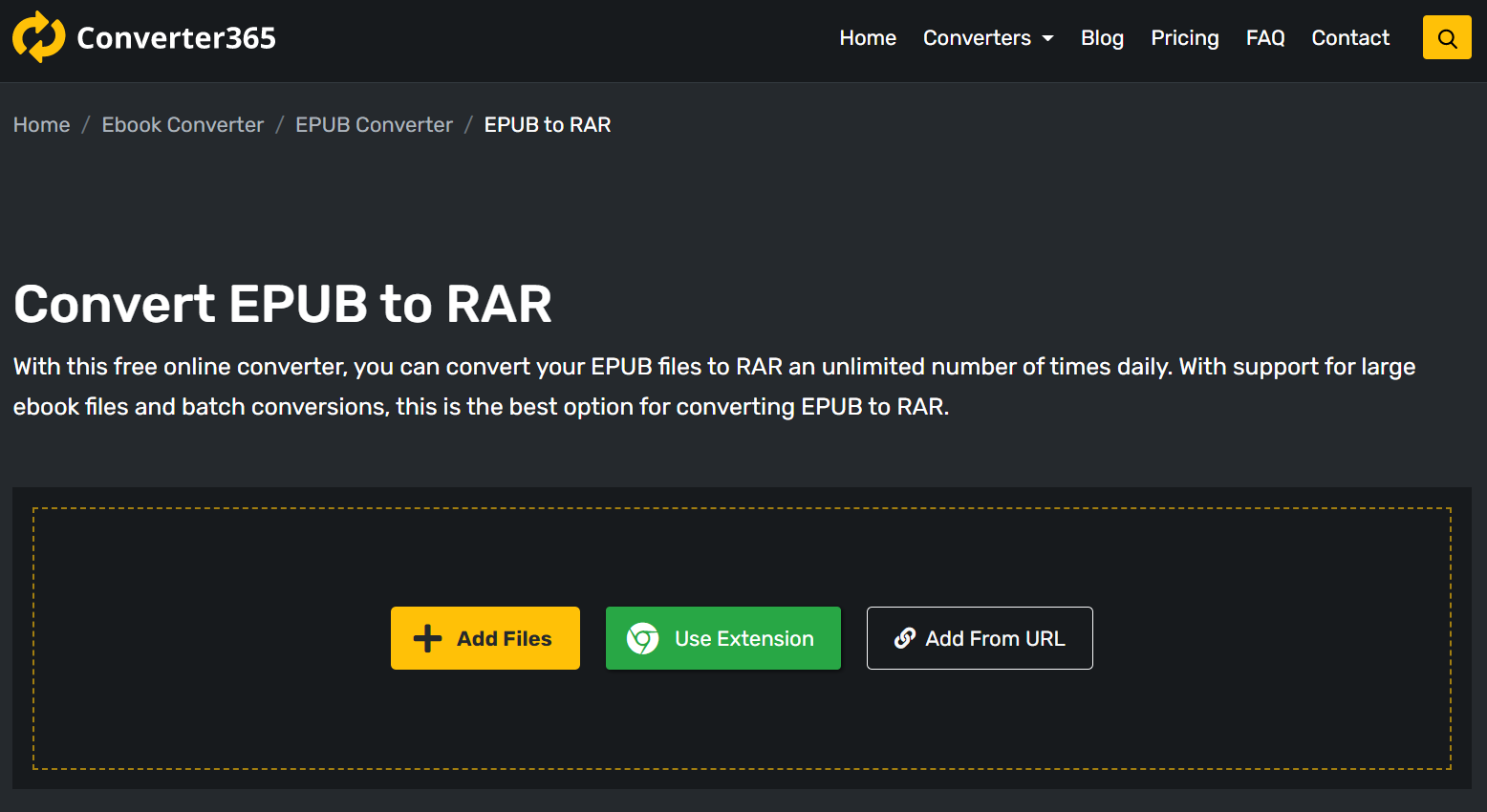Screen dimensions: 1487x812
Task: Click the Converter365 brand name text
Action: pyautogui.click(x=176, y=38)
